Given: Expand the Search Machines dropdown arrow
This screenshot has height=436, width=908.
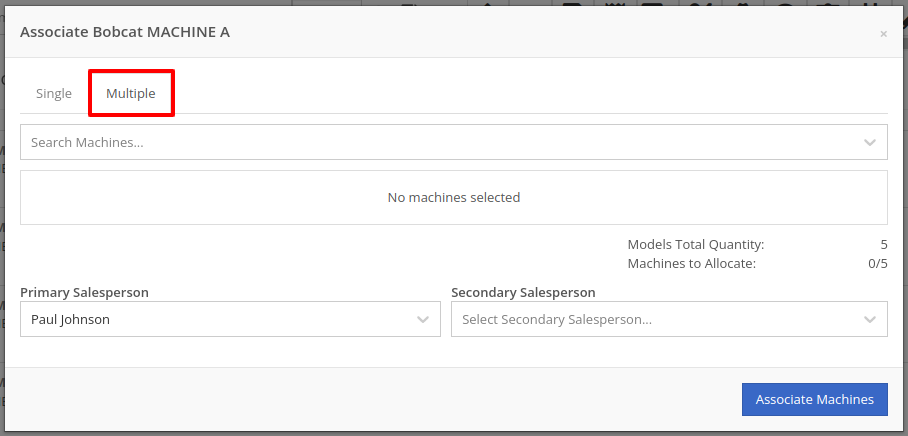Looking at the screenshot, I should tap(870, 142).
